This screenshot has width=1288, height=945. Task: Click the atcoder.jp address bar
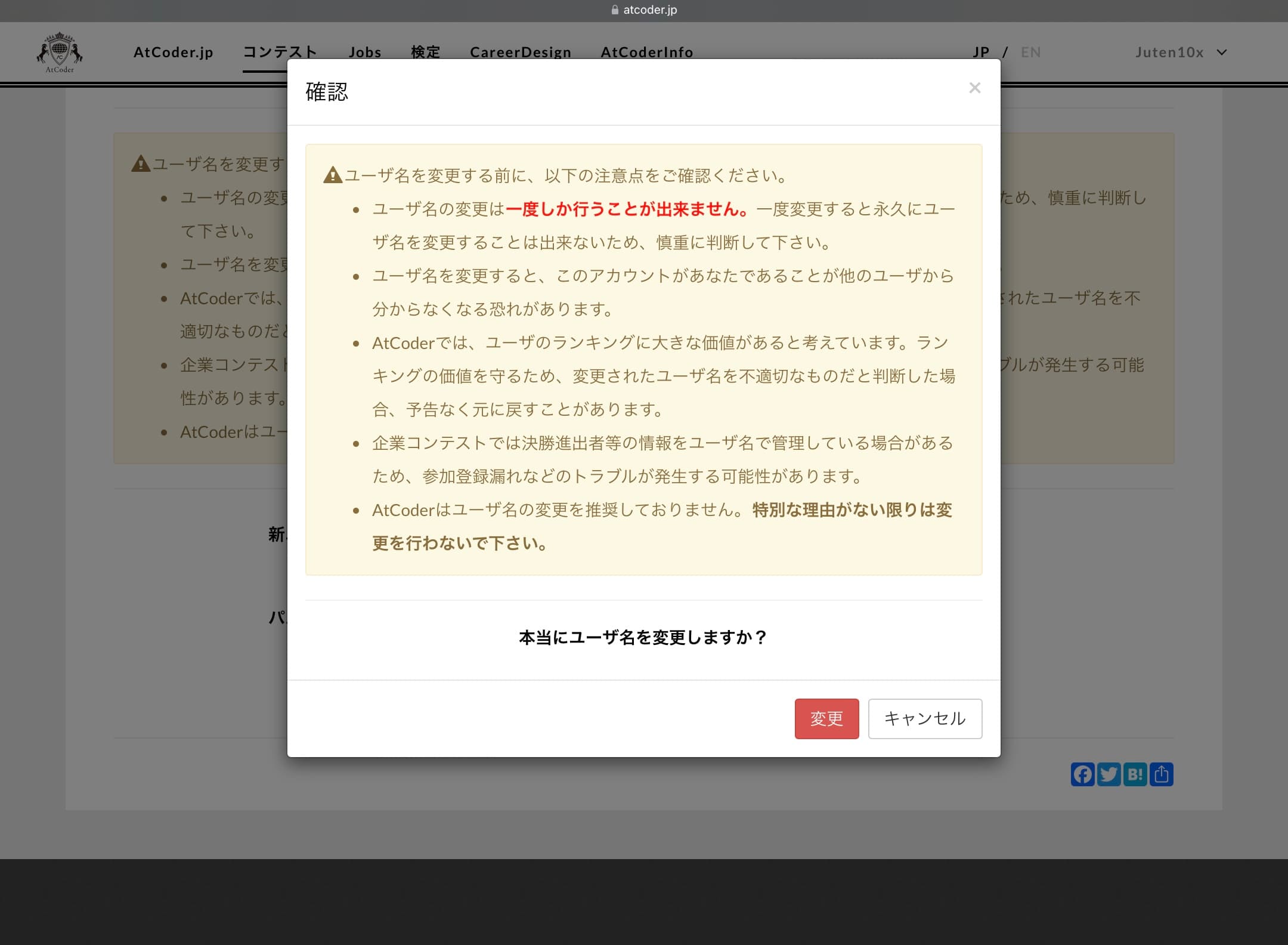[x=644, y=10]
